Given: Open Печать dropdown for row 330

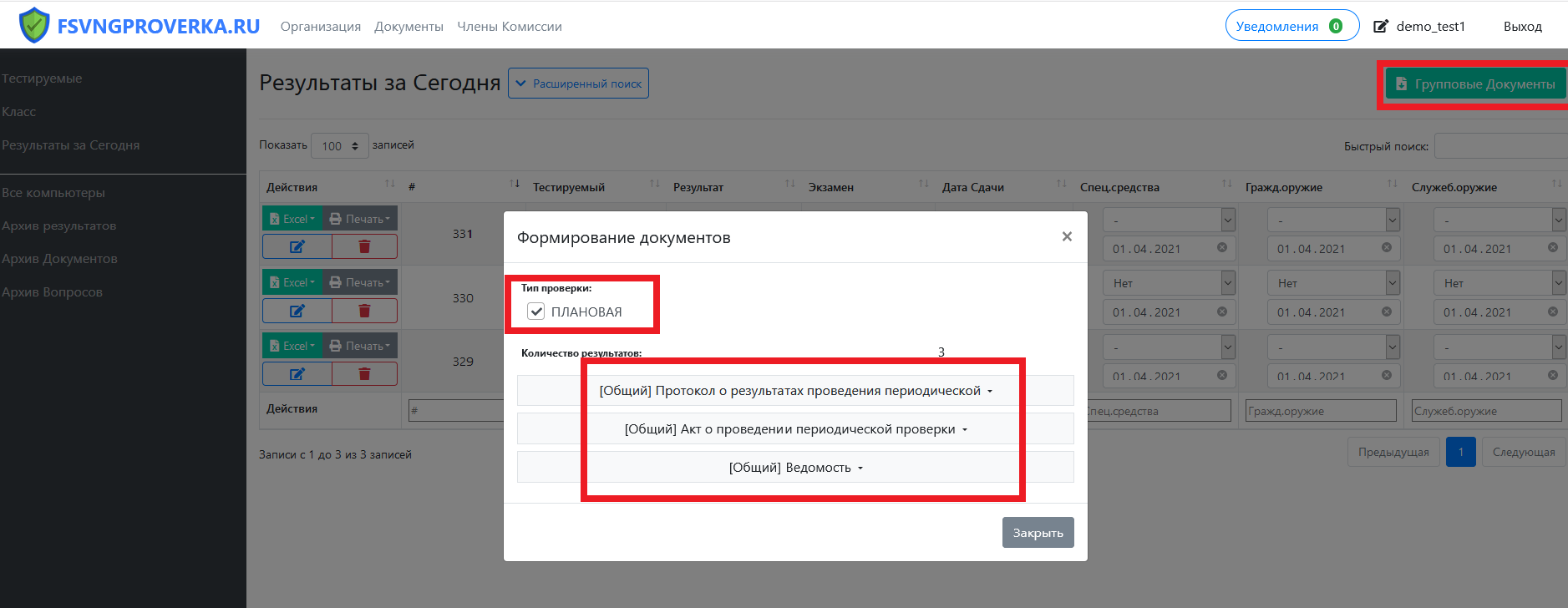Looking at the screenshot, I should [360, 282].
